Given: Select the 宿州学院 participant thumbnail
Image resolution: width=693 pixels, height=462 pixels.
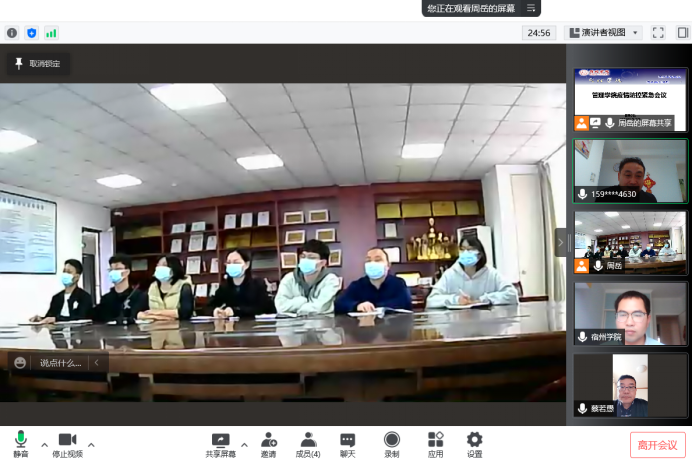Looking at the screenshot, I should (630, 314).
